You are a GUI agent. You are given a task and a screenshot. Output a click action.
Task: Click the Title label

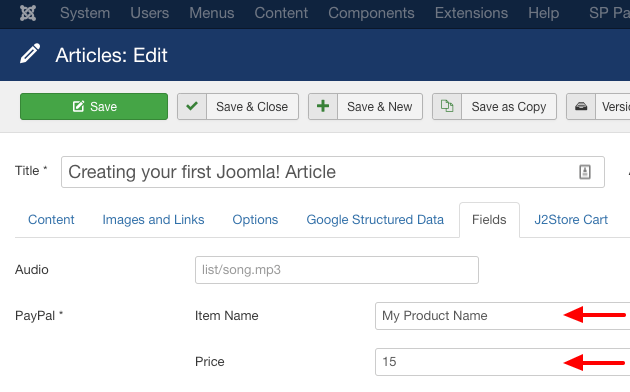(31, 171)
